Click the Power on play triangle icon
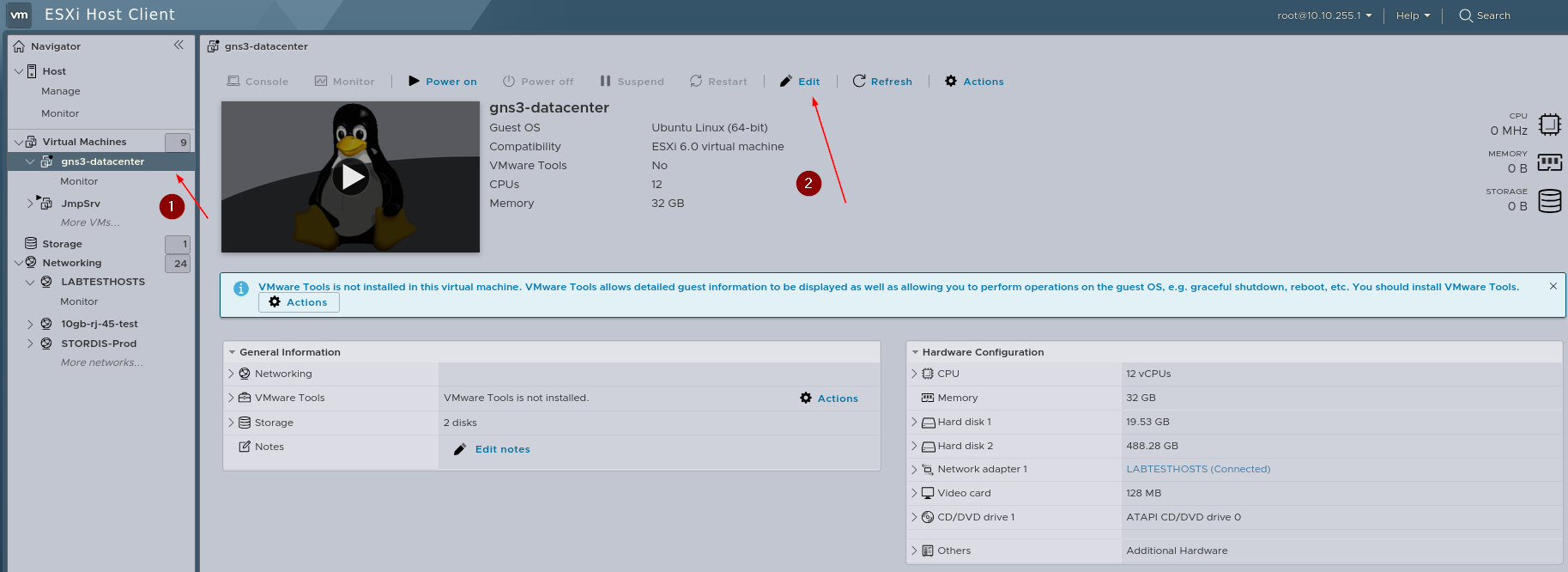1568x572 pixels. pos(415,81)
